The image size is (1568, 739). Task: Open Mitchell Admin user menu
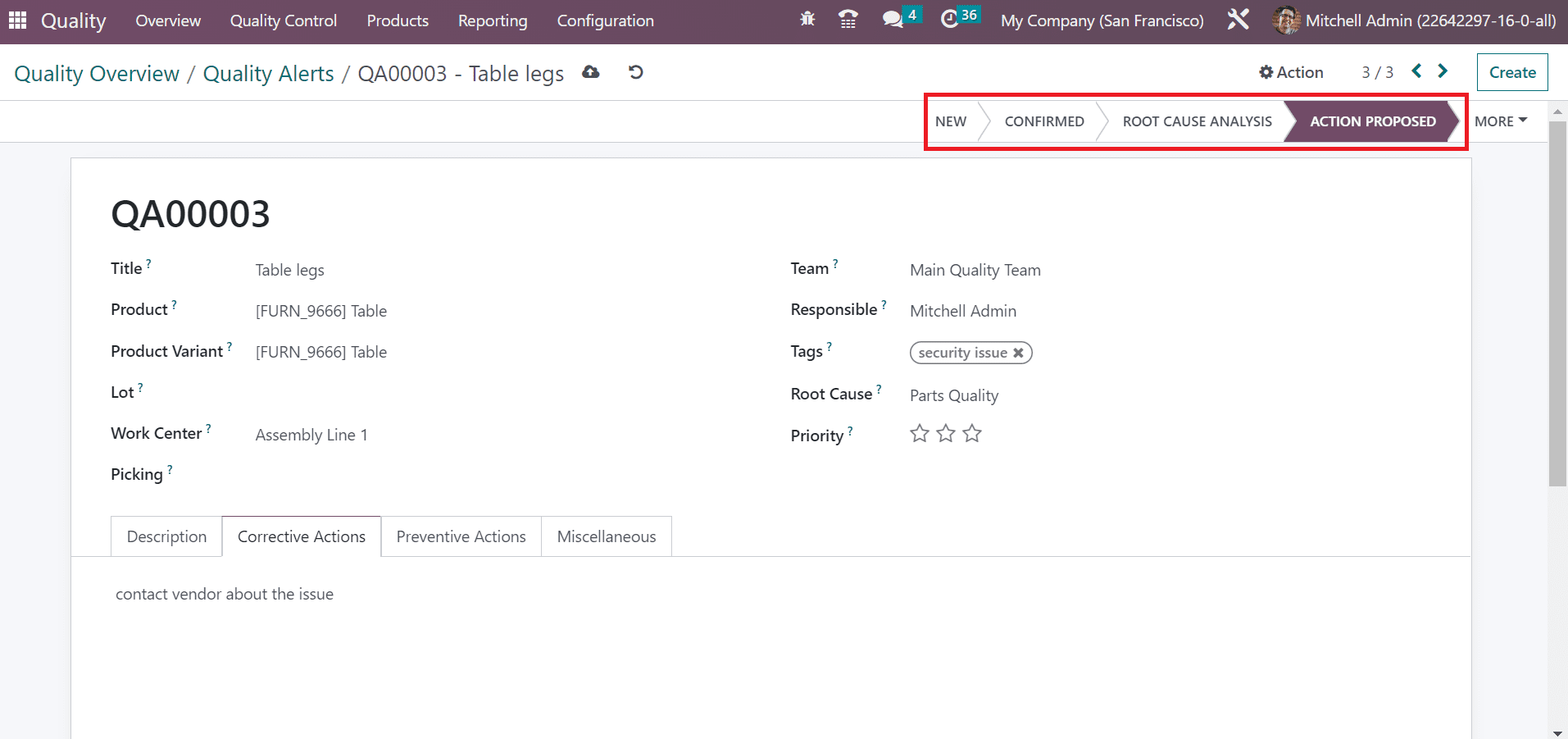(1414, 21)
